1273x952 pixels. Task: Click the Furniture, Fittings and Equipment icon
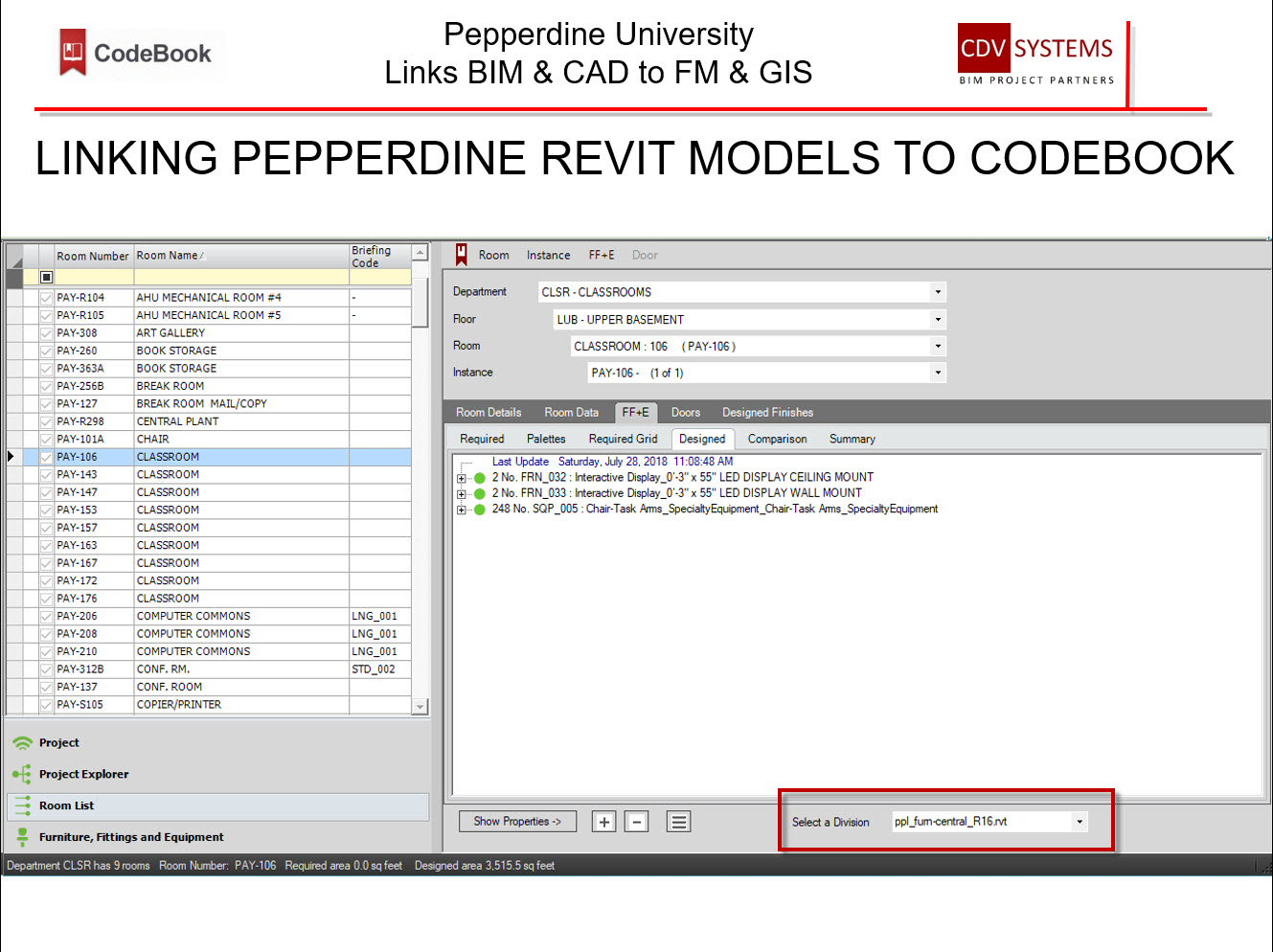coord(22,837)
